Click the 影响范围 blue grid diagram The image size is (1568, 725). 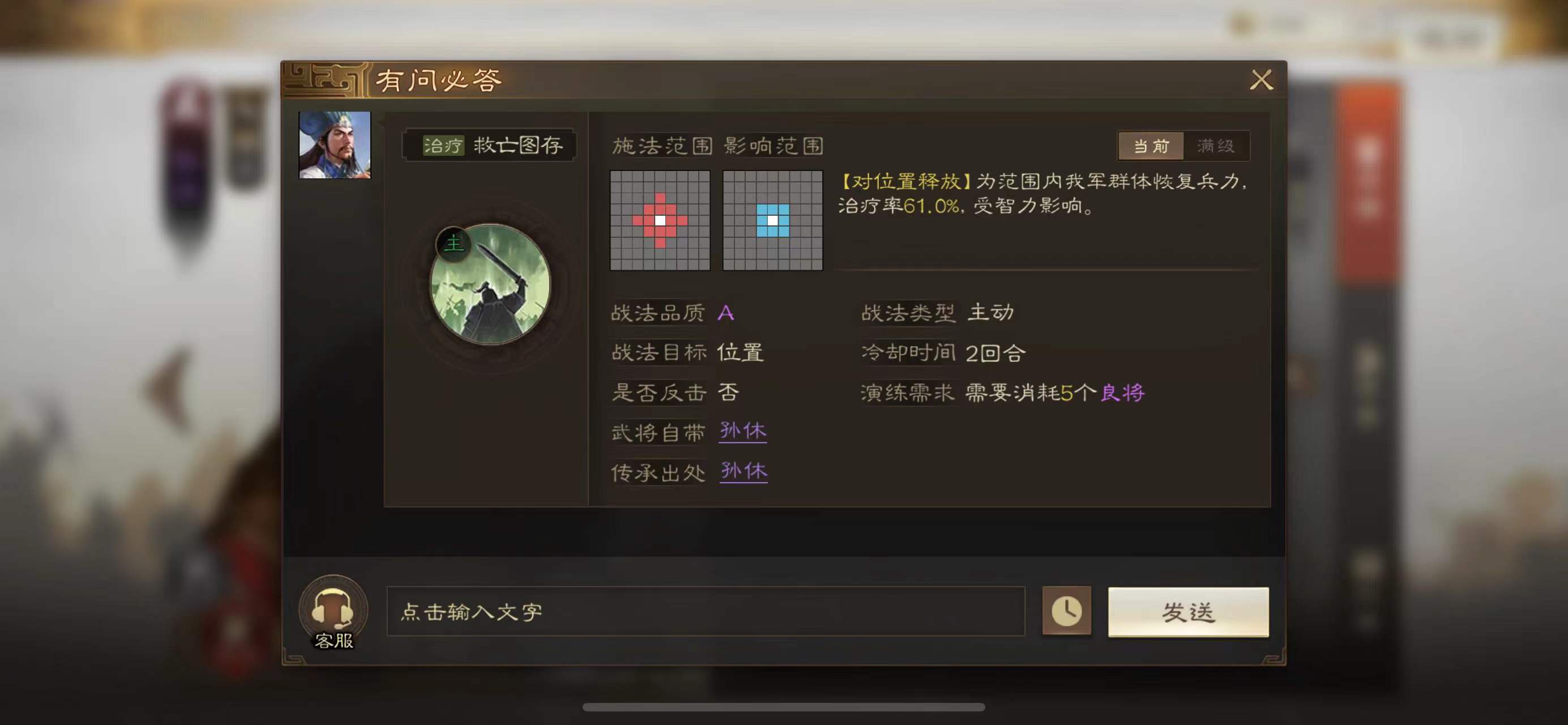[772, 220]
